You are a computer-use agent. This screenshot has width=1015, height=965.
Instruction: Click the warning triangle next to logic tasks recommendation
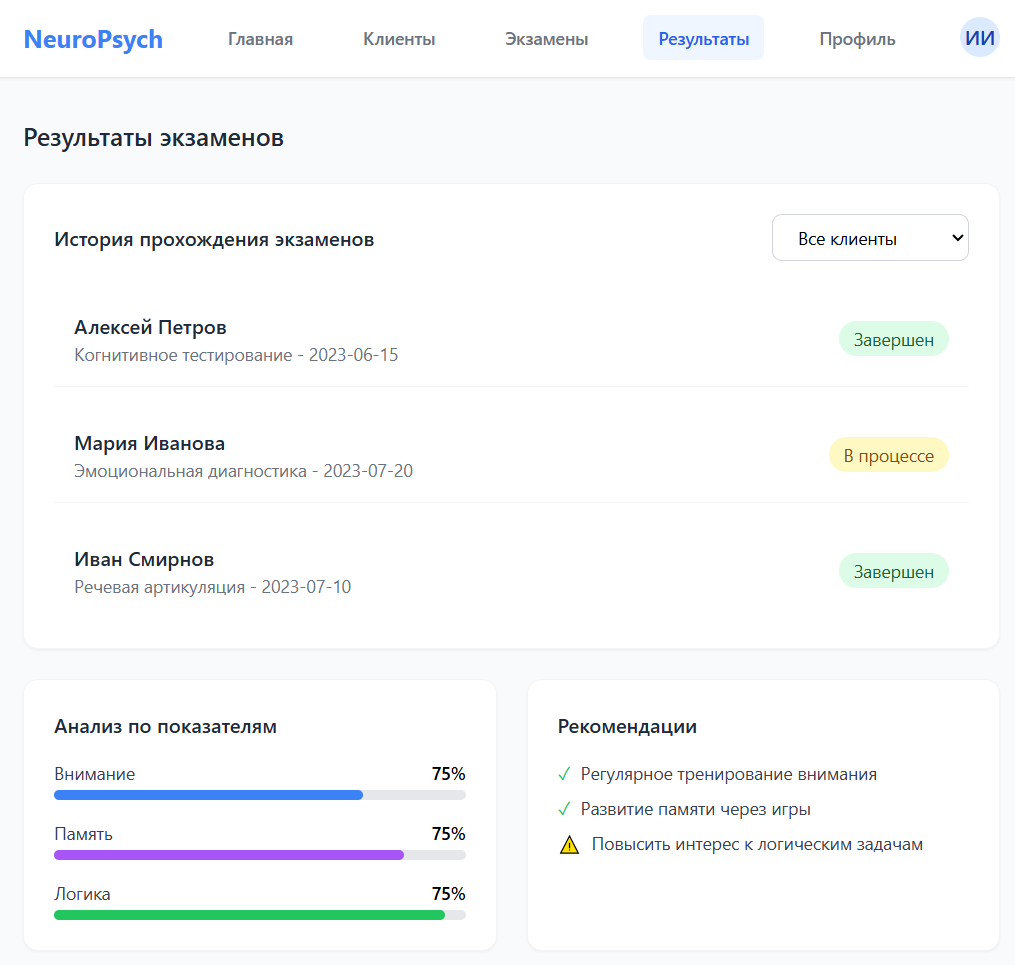pyautogui.click(x=568, y=844)
